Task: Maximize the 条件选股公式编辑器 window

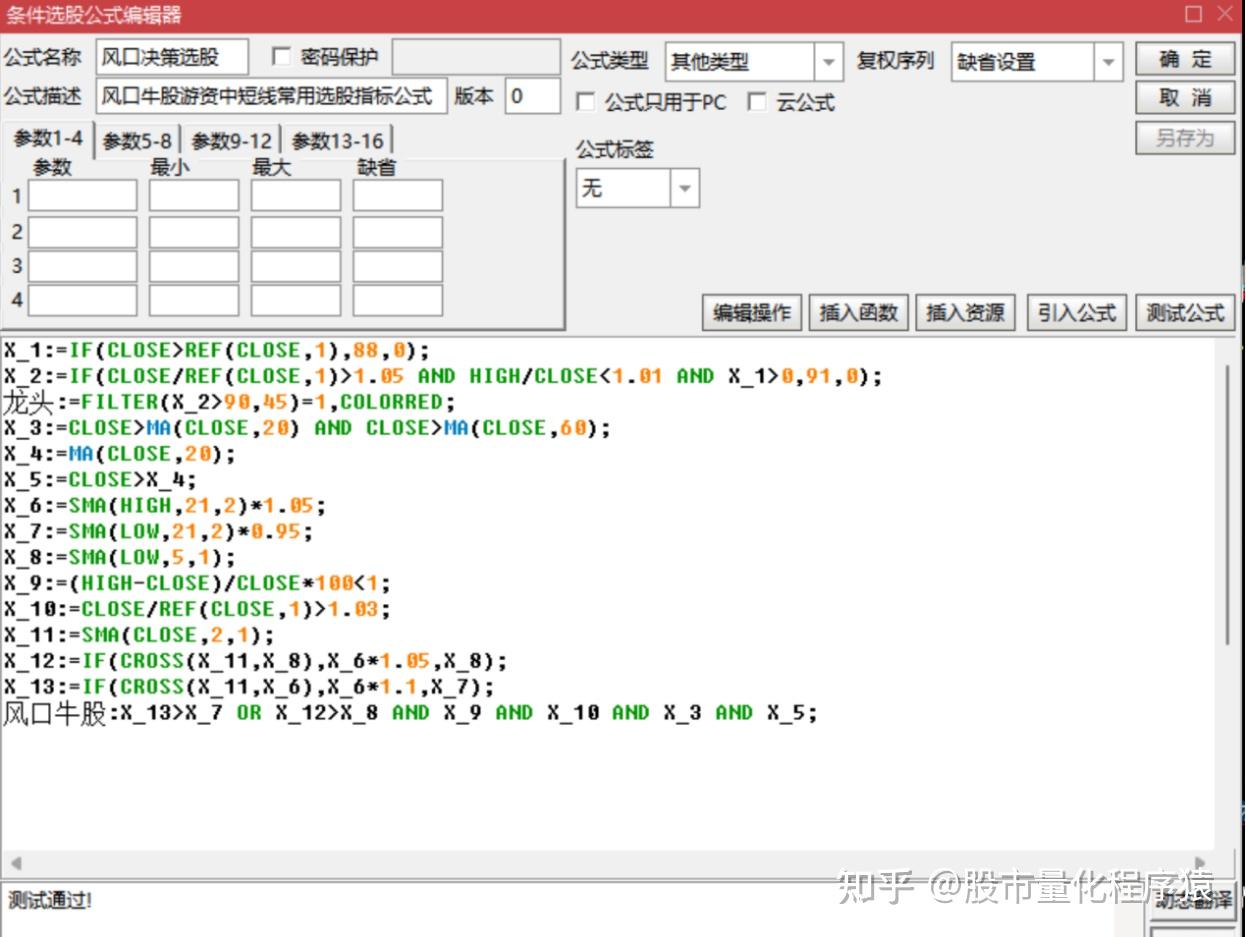Action: 1193,14
